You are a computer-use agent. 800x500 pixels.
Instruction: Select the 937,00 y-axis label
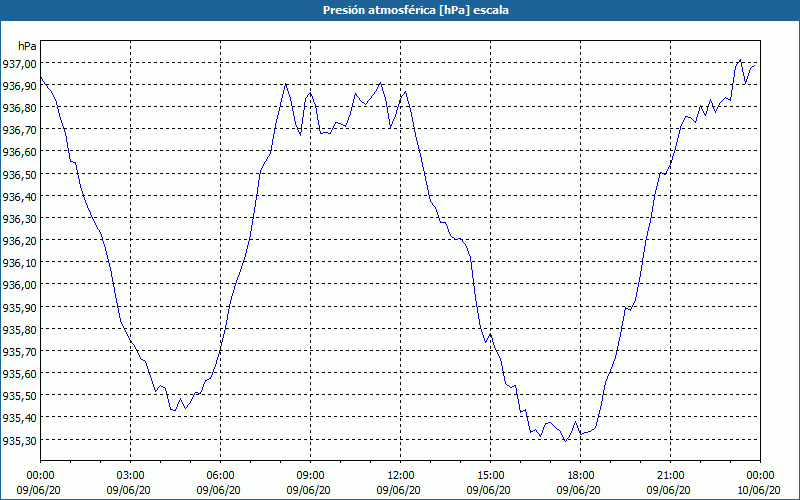[x=19, y=63]
